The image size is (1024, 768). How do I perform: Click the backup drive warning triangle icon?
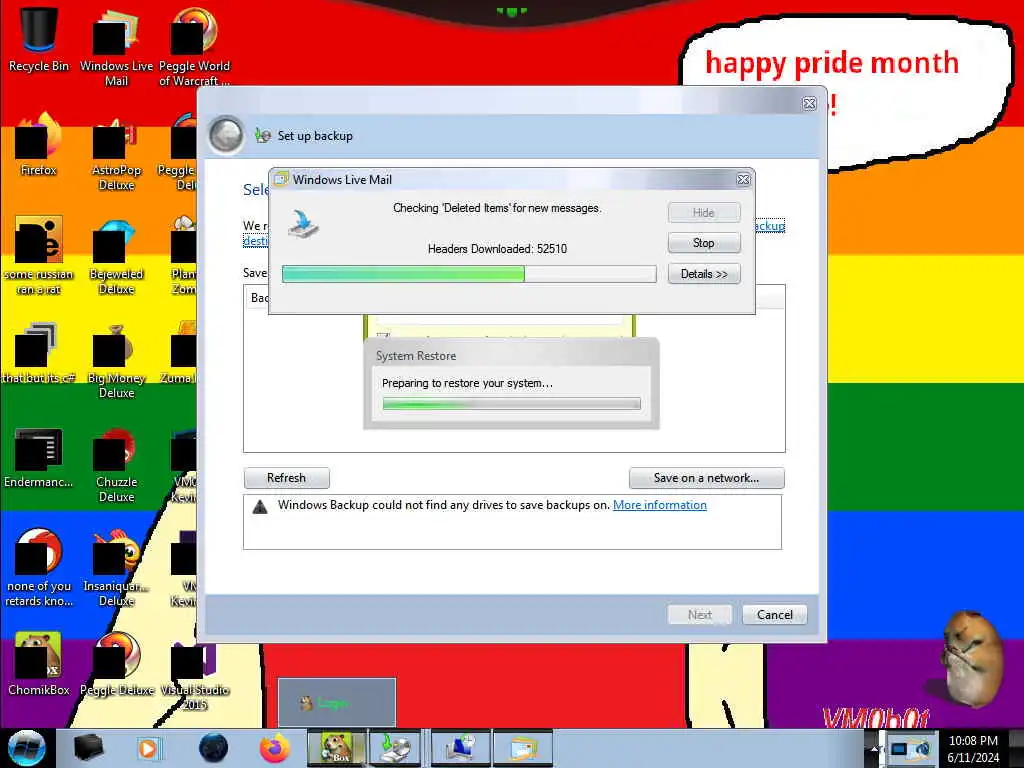point(260,506)
